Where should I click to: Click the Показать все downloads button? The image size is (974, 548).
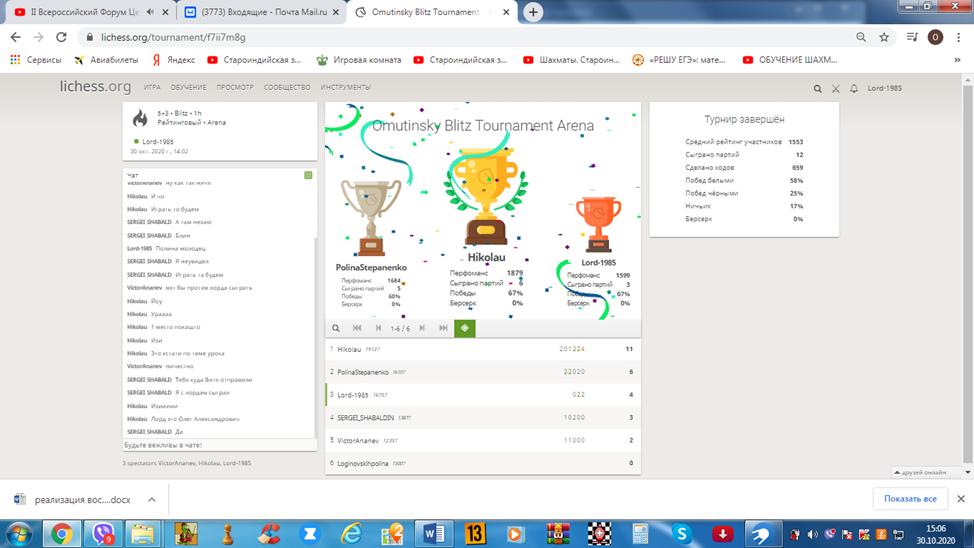coord(910,499)
